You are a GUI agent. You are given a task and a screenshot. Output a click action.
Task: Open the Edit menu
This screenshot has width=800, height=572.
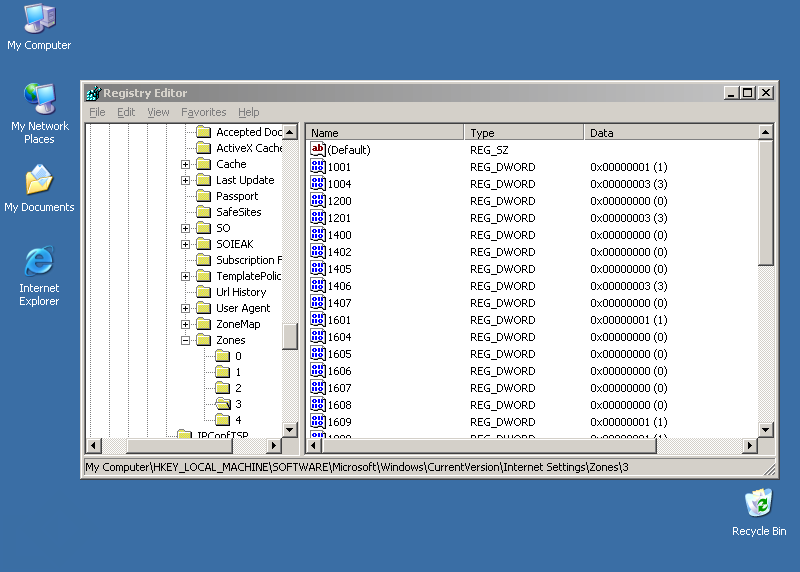[x=126, y=112]
